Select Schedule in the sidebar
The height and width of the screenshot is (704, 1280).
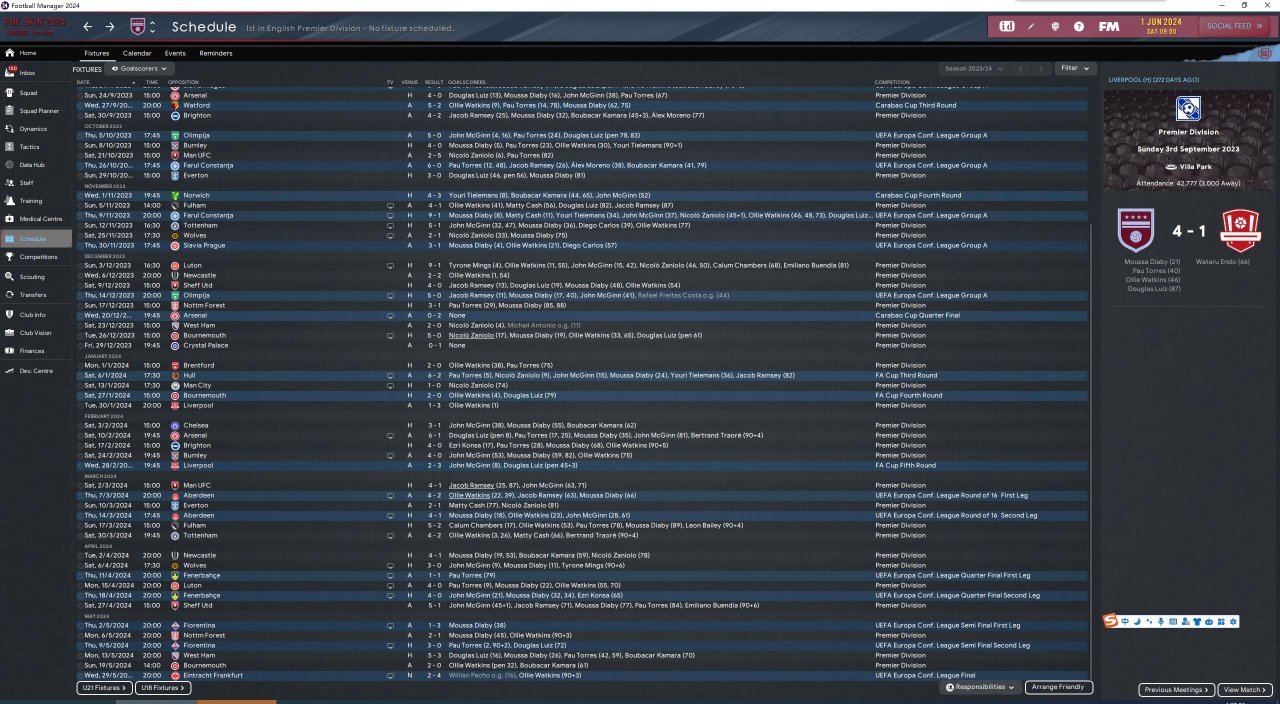coord(36,239)
